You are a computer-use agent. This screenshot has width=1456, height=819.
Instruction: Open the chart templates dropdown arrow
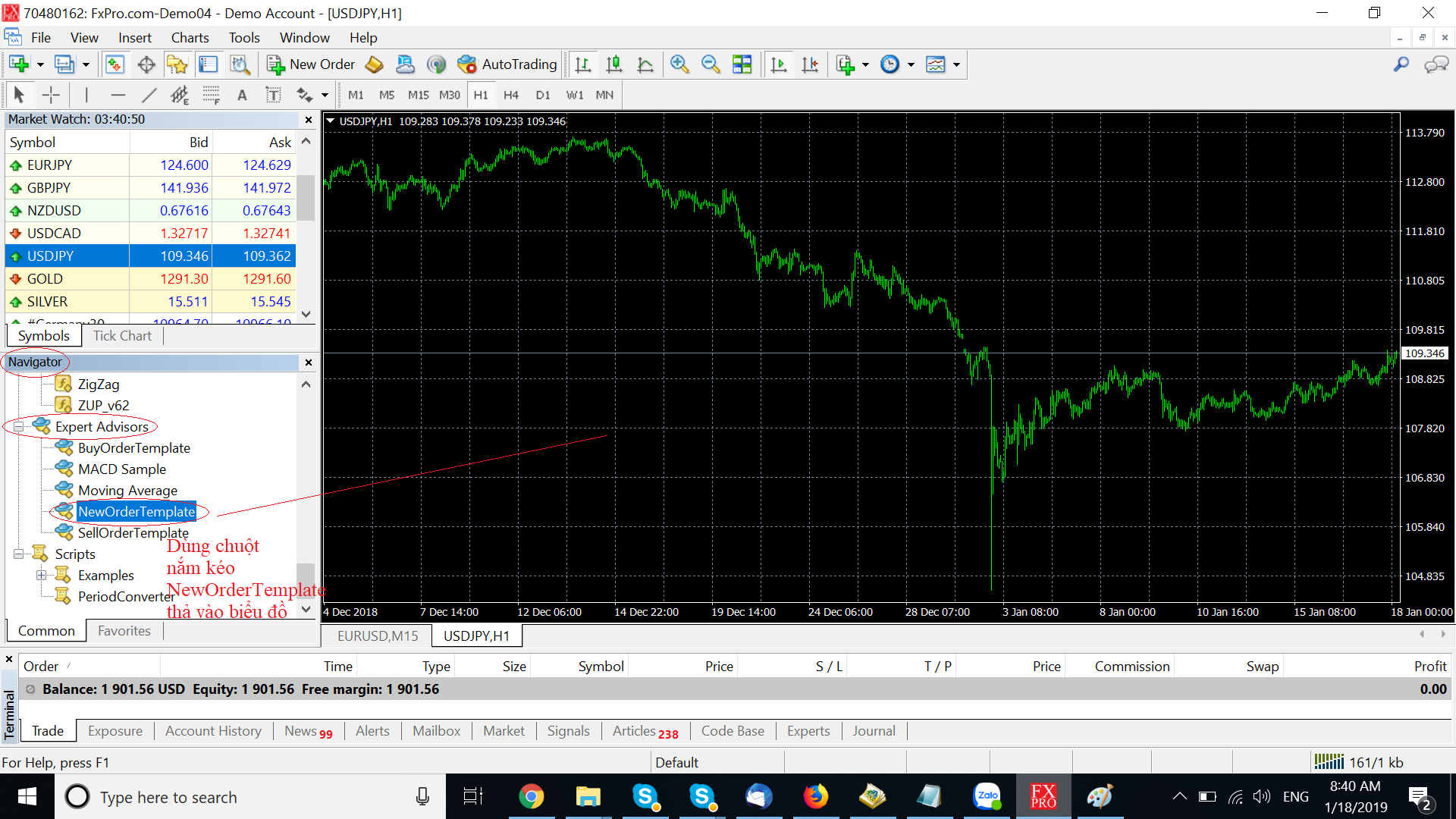(x=957, y=64)
